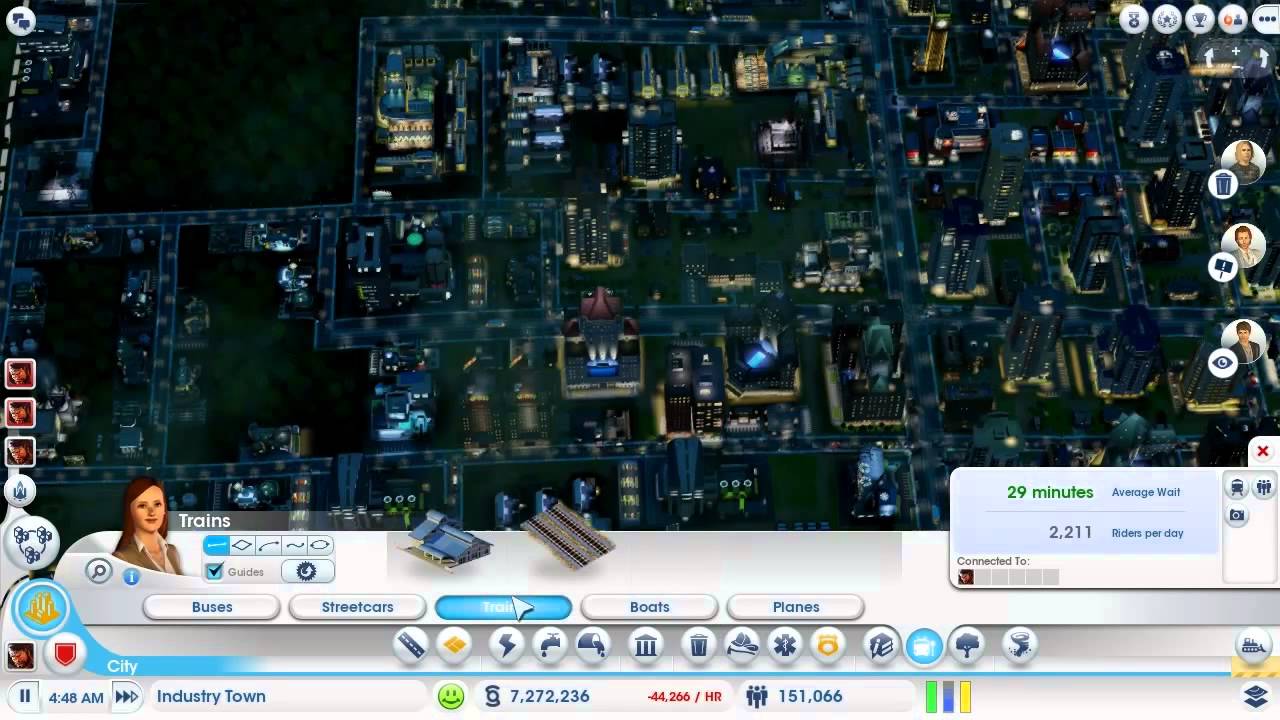1280x720 pixels.
Task: Toggle the riders people filter icon
Action: pyautogui.click(x=1264, y=488)
